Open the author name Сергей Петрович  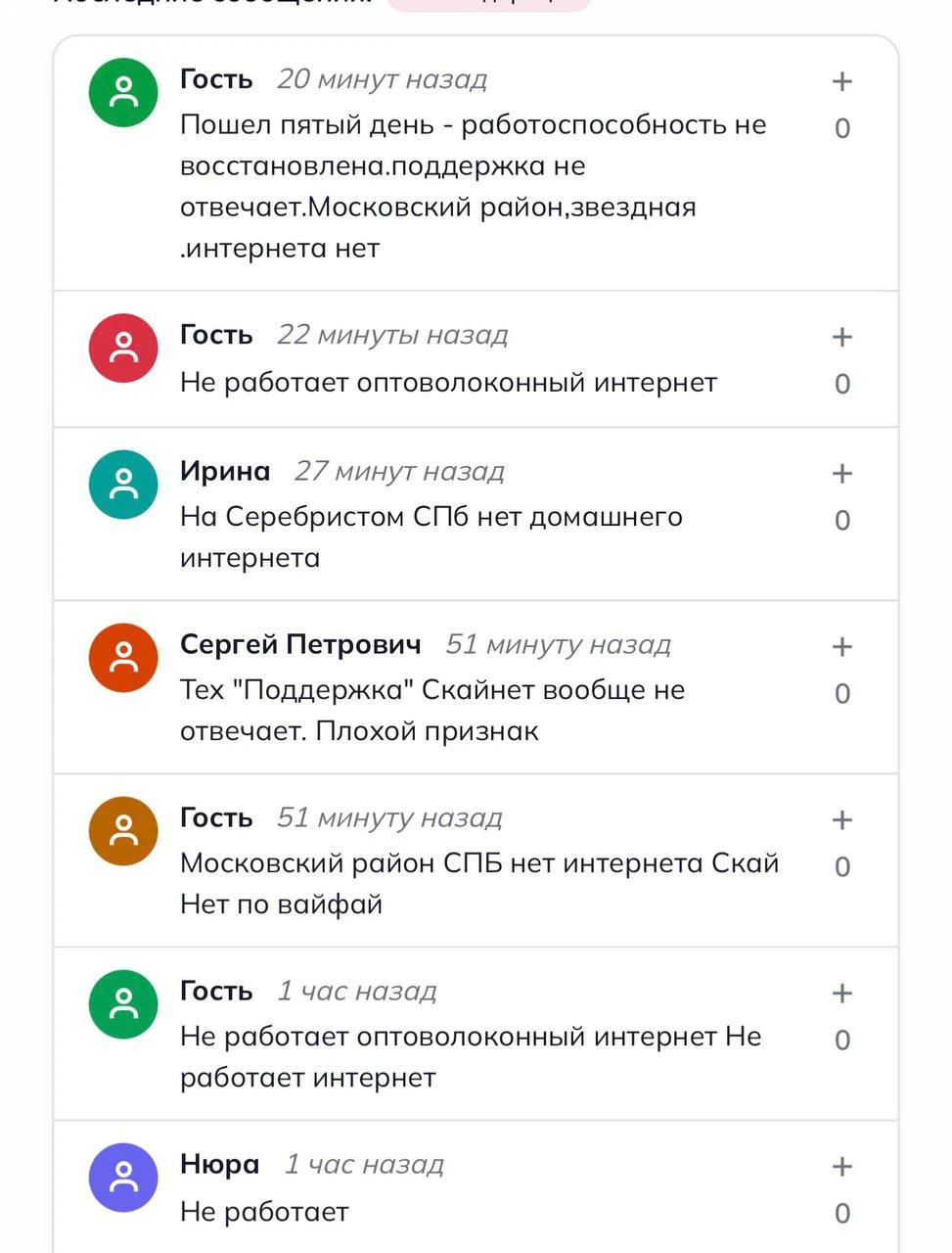[300, 644]
